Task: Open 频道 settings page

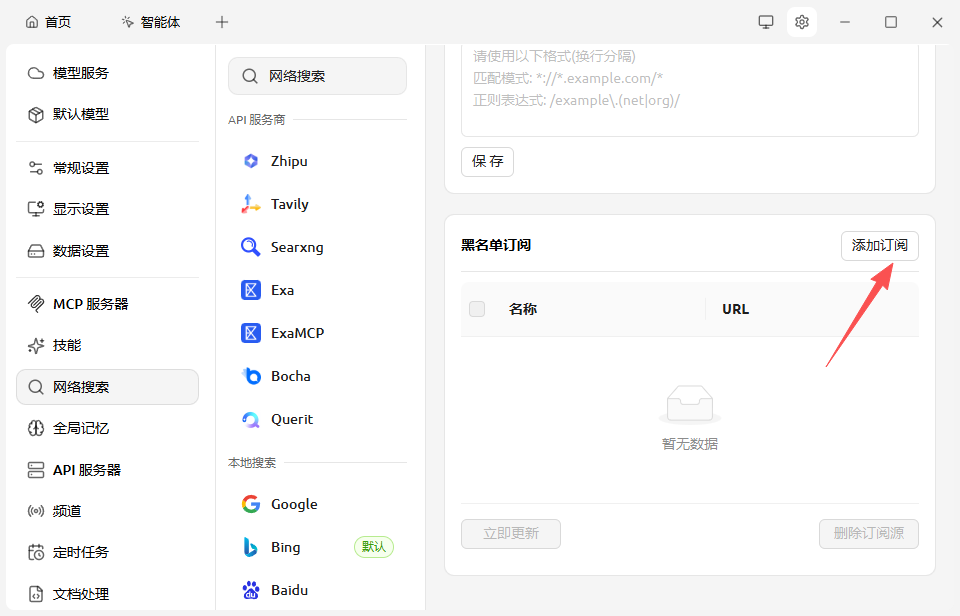Action: tap(108, 511)
